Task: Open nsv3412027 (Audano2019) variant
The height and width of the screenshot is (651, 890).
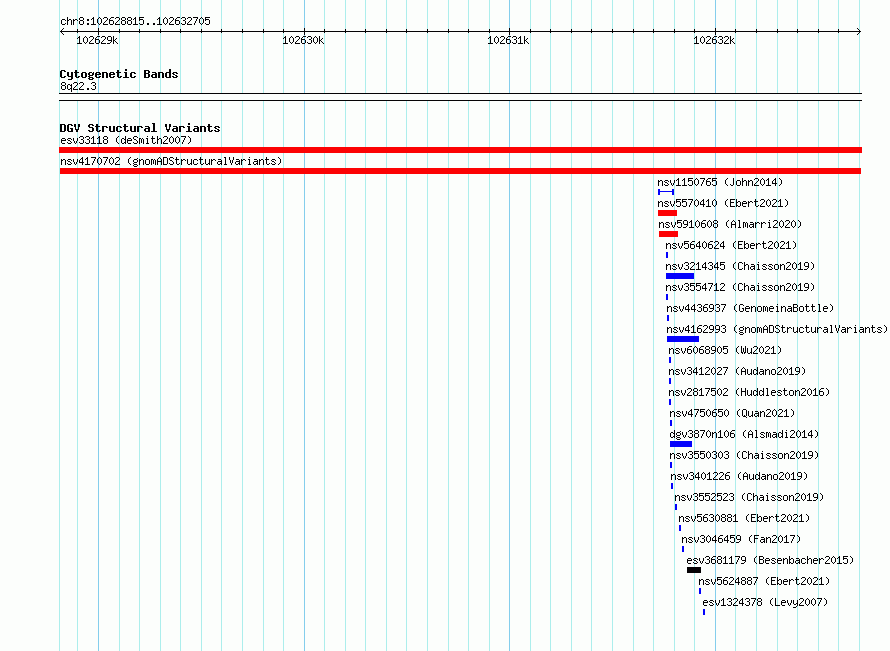Action: [x=737, y=371]
